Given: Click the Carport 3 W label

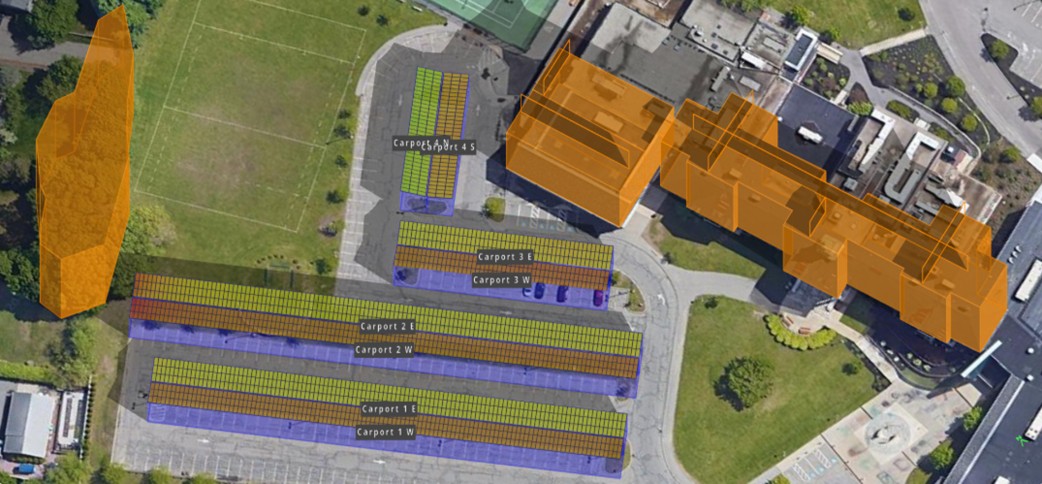Looking at the screenshot, I should tap(501, 280).
